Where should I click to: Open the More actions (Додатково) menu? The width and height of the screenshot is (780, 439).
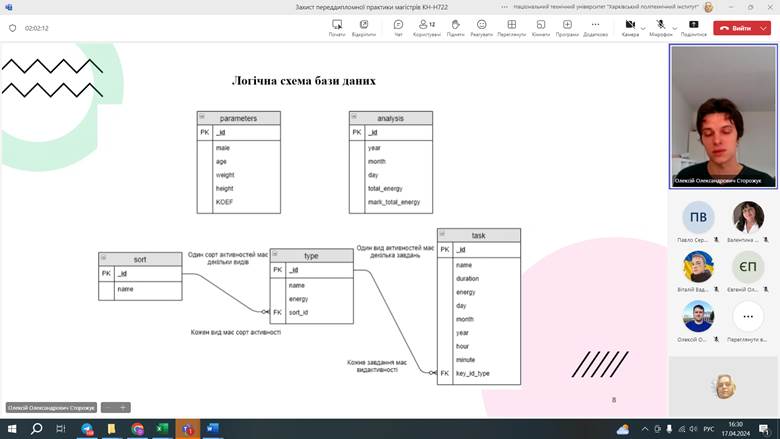[595, 27]
